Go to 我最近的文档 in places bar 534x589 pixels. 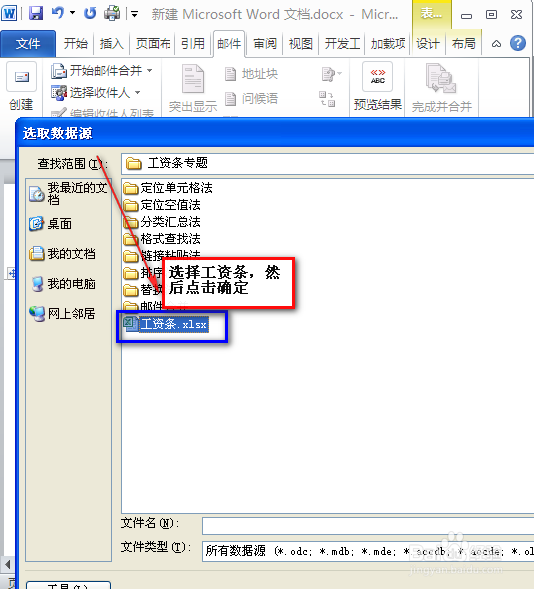pyautogui.click(x=69, y=193)
